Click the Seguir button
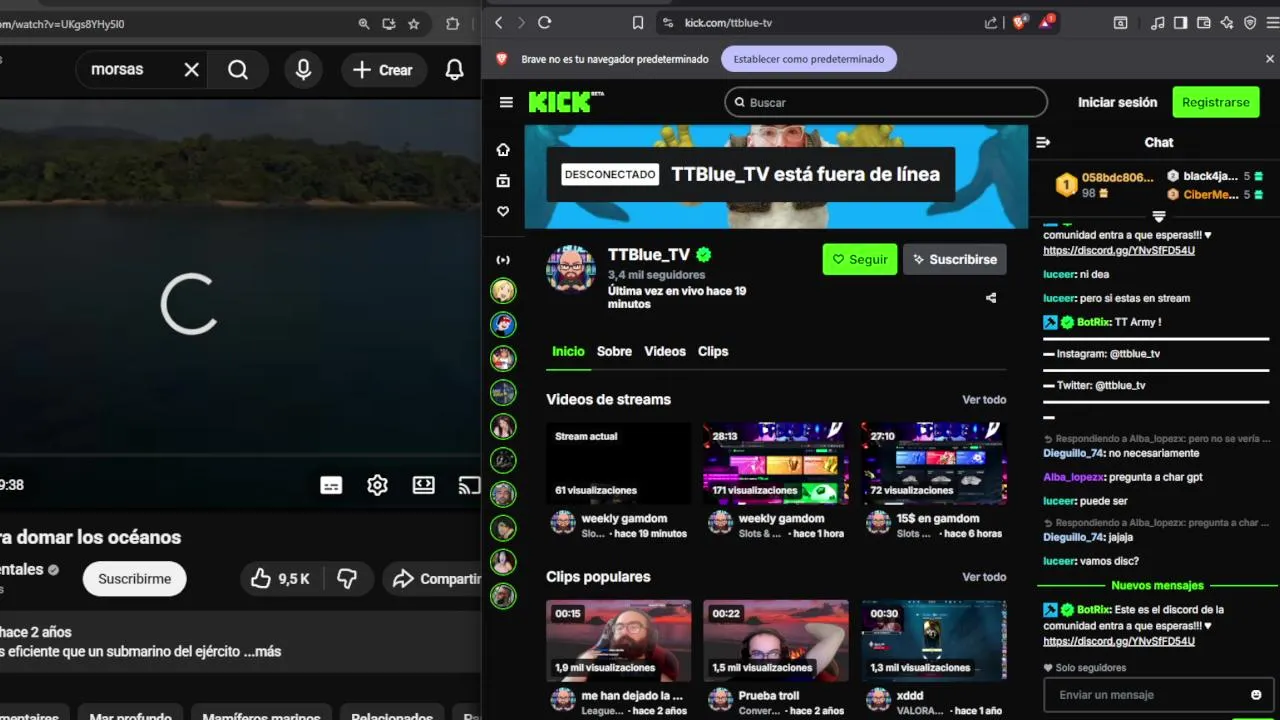Viewport: 1280px width, 720px height. tap(860, 259)
